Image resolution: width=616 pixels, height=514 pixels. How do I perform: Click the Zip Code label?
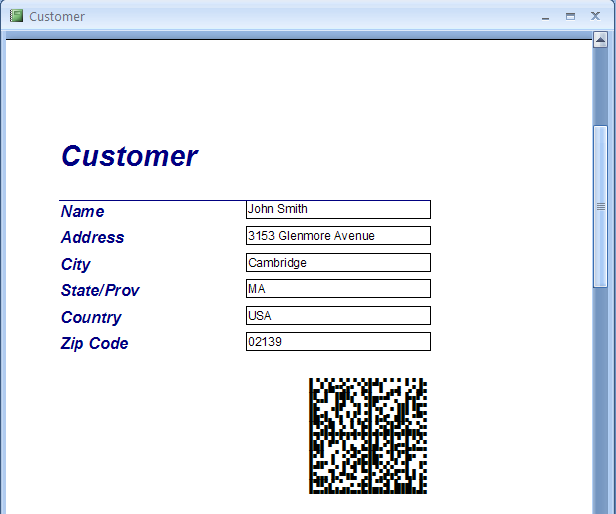pos(94,343)
